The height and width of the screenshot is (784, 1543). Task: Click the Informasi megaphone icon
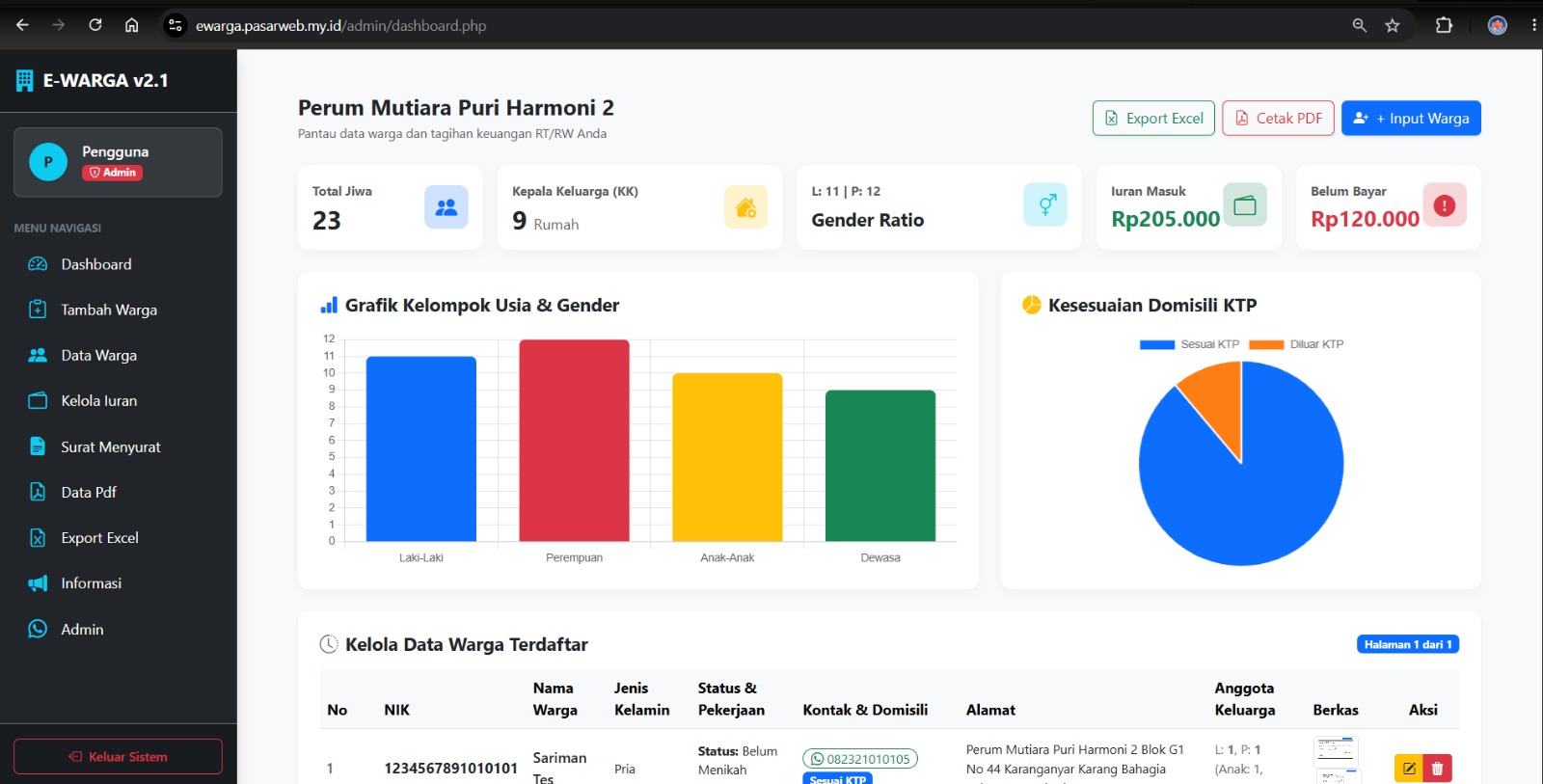[x=38, y=583]
